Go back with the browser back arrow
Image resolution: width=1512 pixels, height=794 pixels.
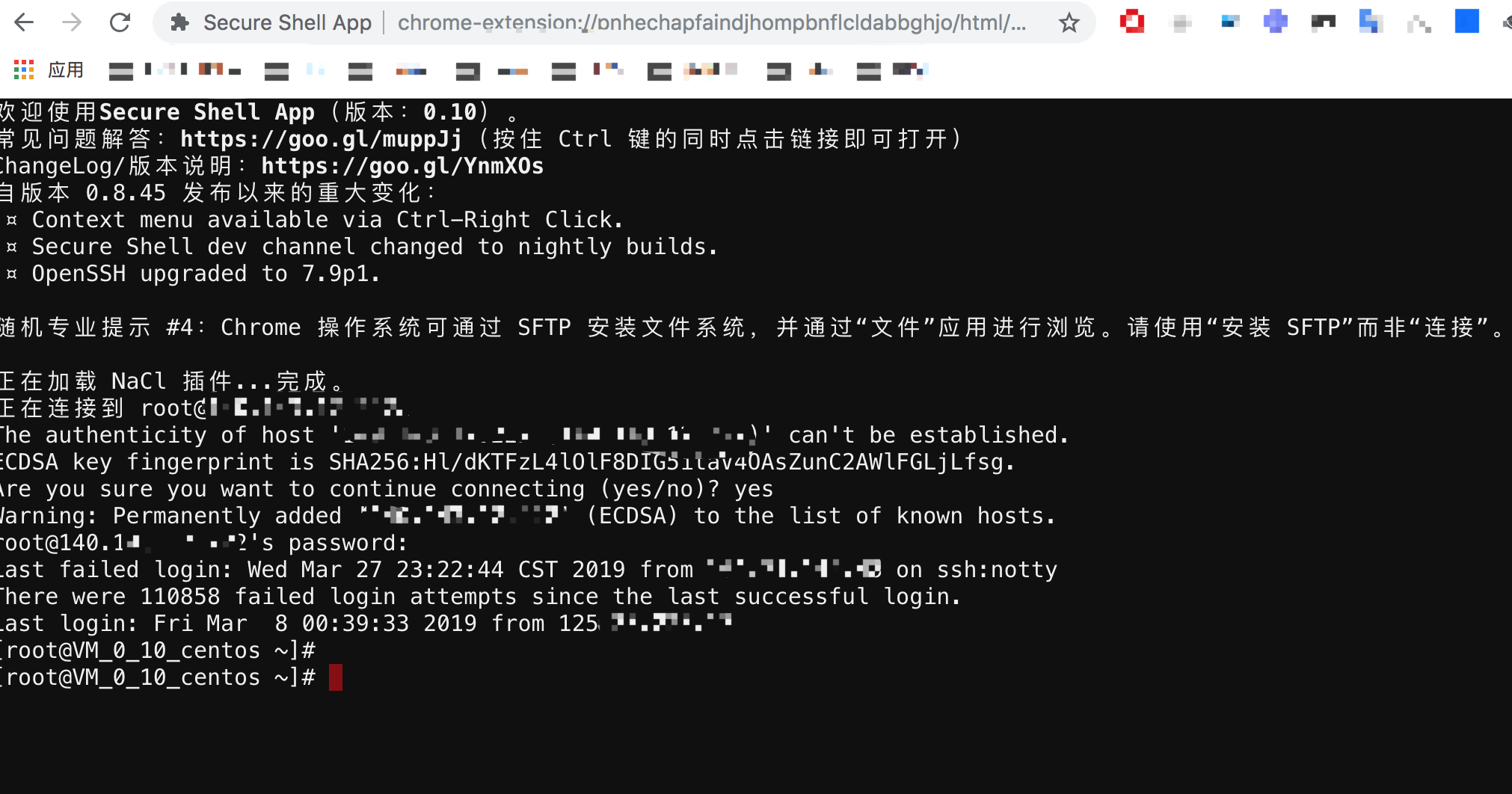click(24, 22)
